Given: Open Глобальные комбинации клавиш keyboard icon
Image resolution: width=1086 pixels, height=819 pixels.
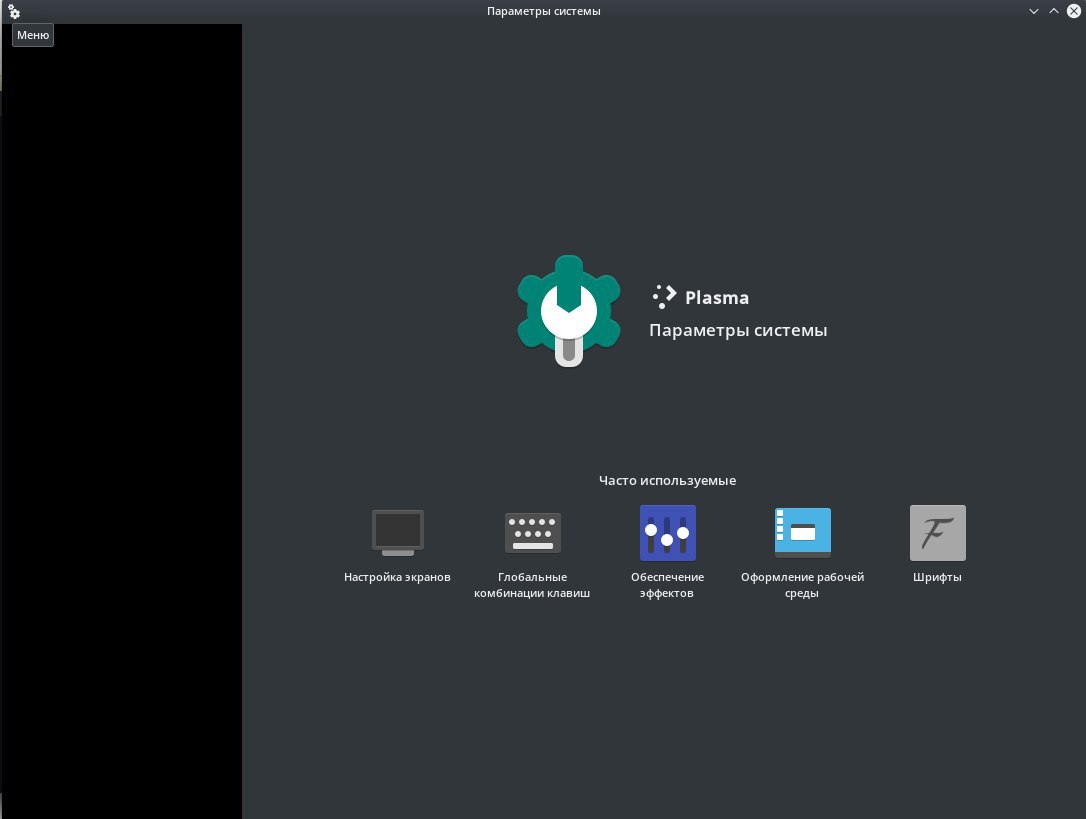Looking at the screenshot, I should click(533, 533).
